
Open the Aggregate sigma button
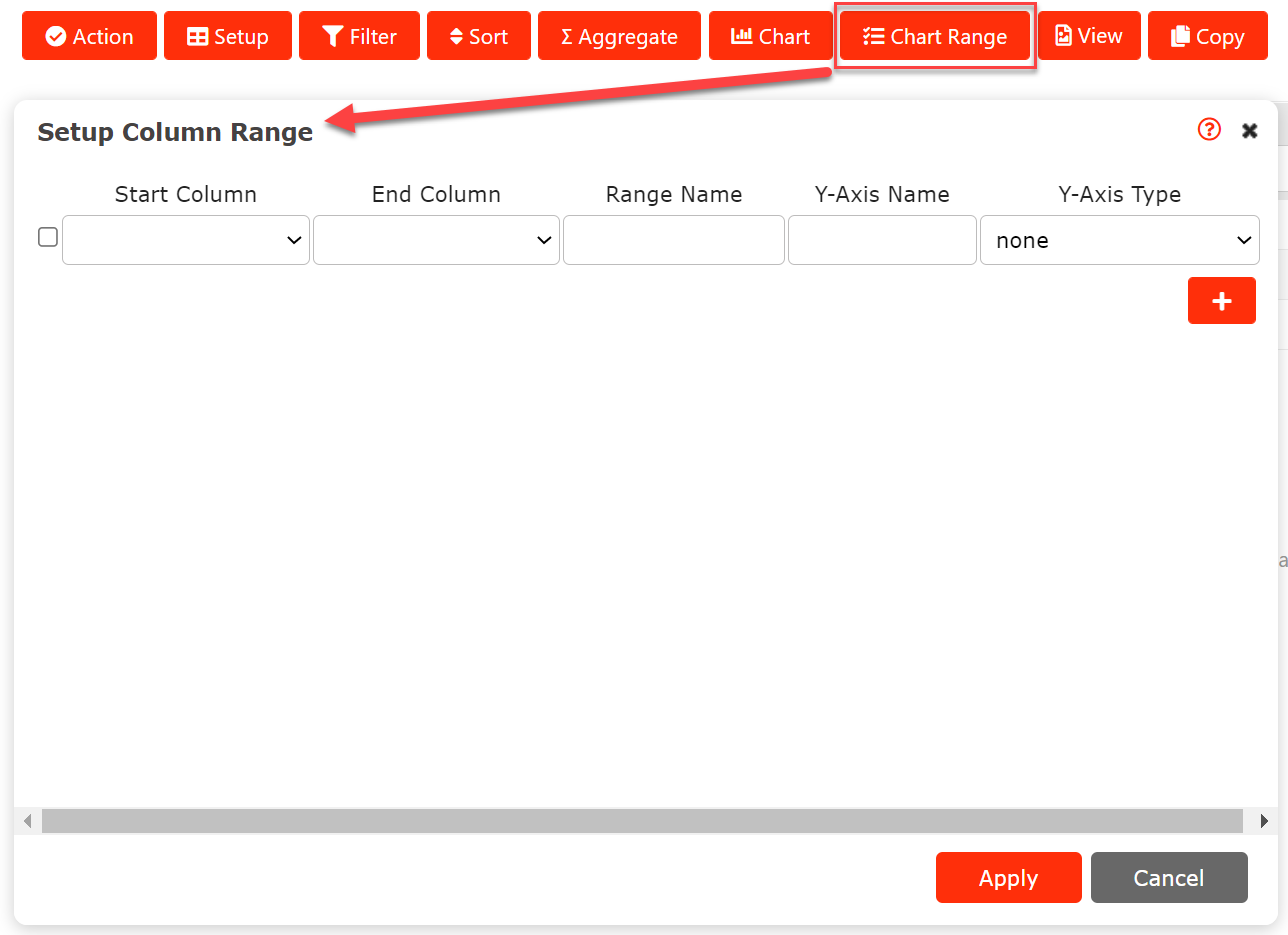(x=619, y=37)
